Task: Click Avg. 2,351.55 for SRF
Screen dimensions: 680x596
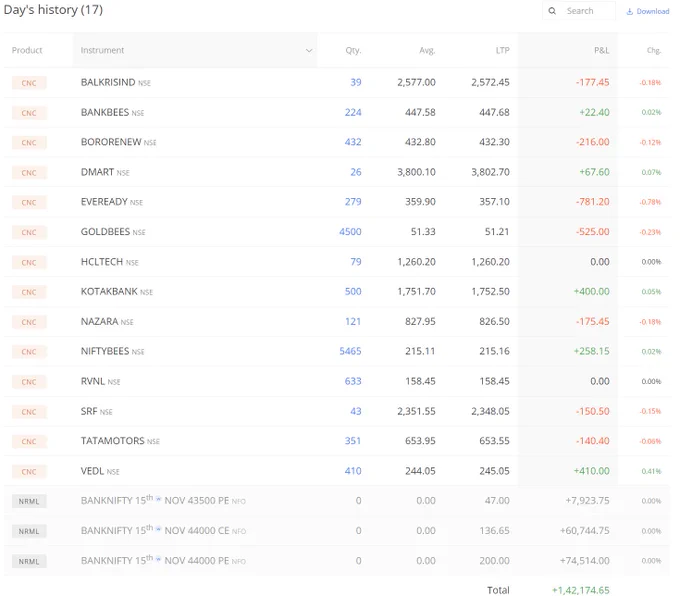Action: [416, 411]
